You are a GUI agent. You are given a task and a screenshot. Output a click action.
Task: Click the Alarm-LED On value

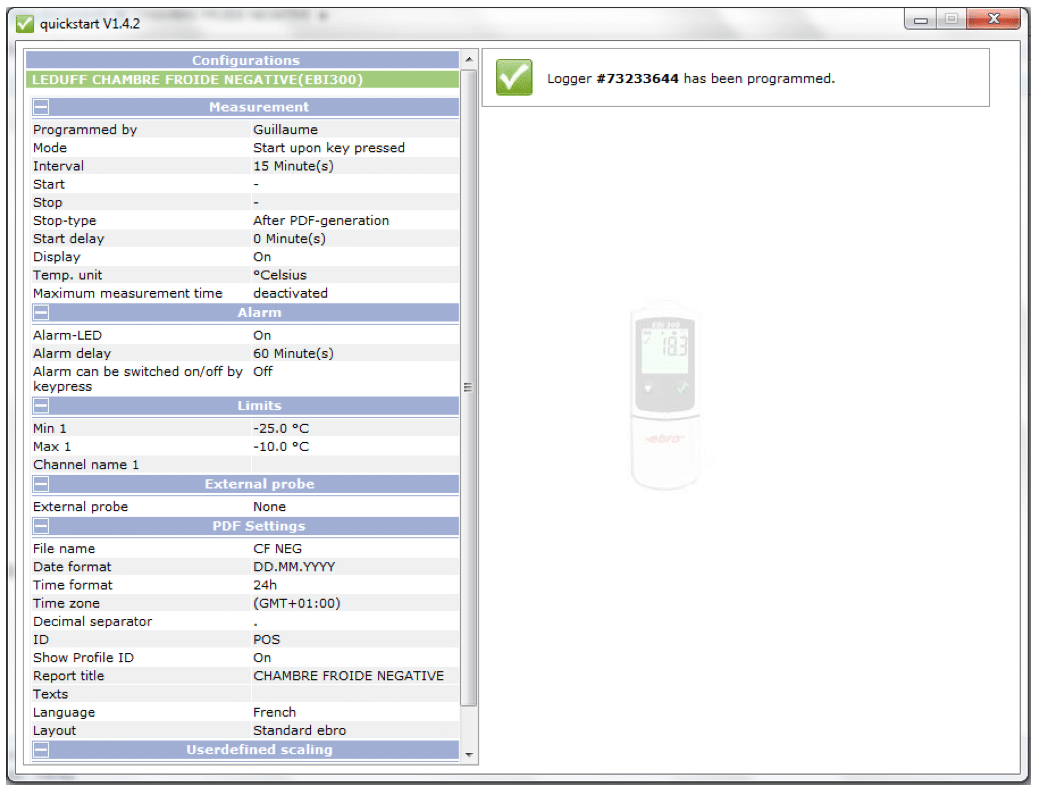262,335
